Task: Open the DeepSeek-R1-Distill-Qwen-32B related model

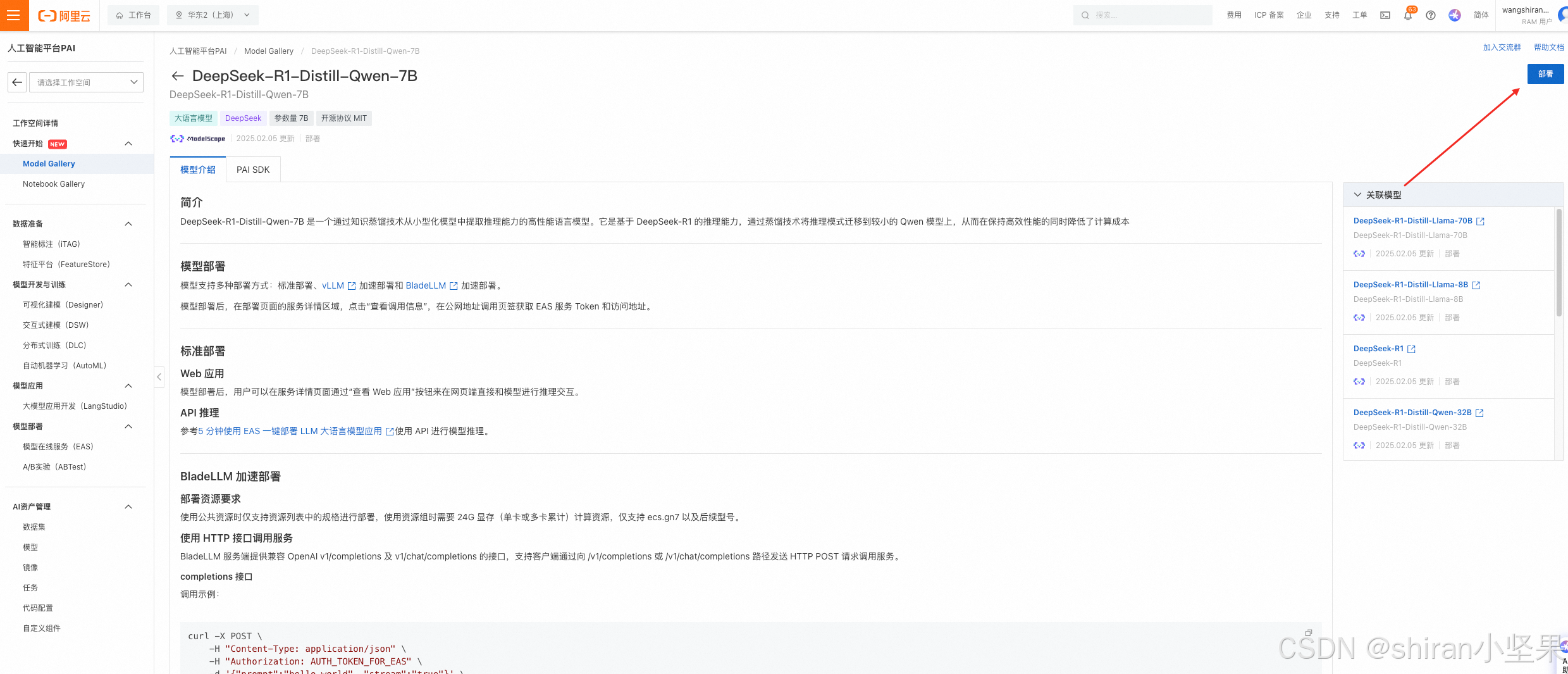Action: click(1412, 413)
